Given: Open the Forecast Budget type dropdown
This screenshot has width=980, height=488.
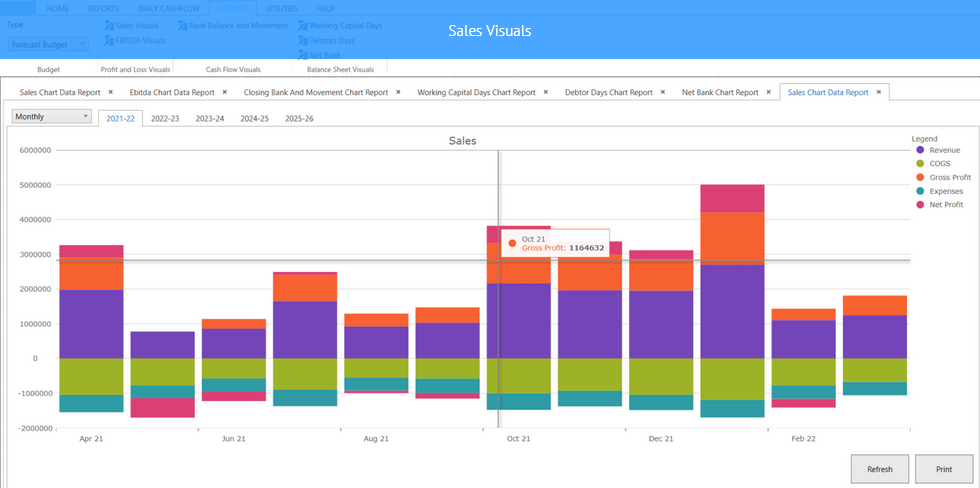Looking at the screenshot, I should pos(48,44).
